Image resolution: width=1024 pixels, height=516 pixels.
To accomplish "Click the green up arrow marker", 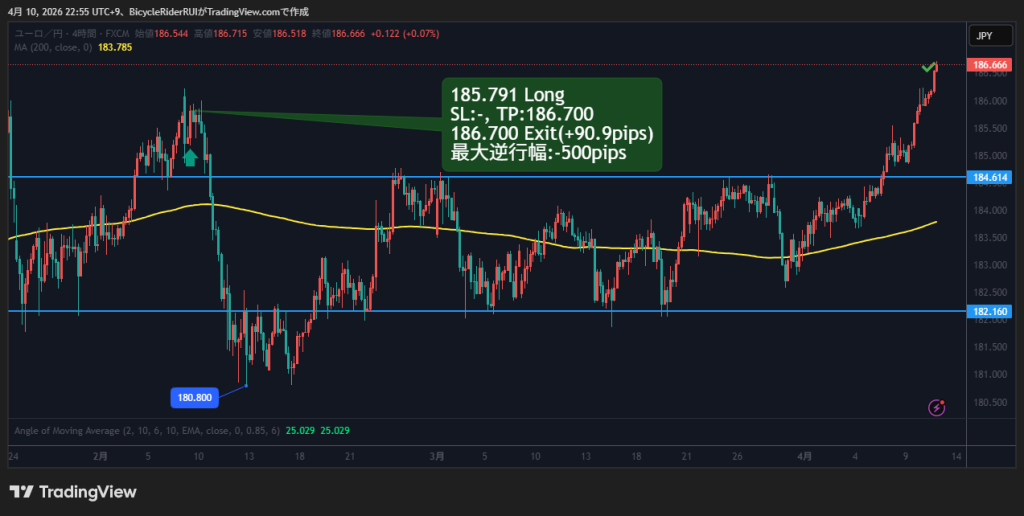I will (190, 156).
